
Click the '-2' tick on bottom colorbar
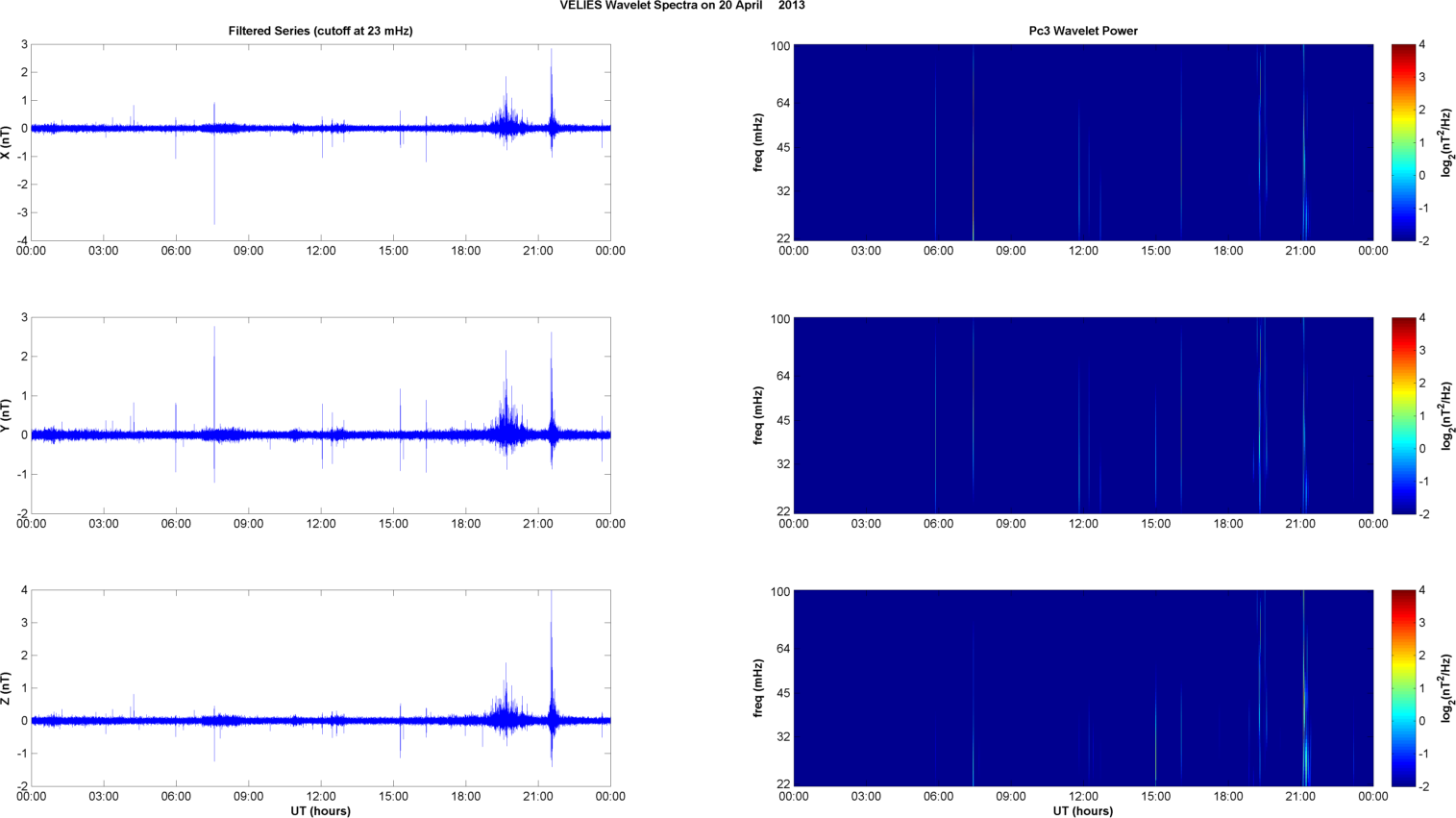click(1423, 786)
